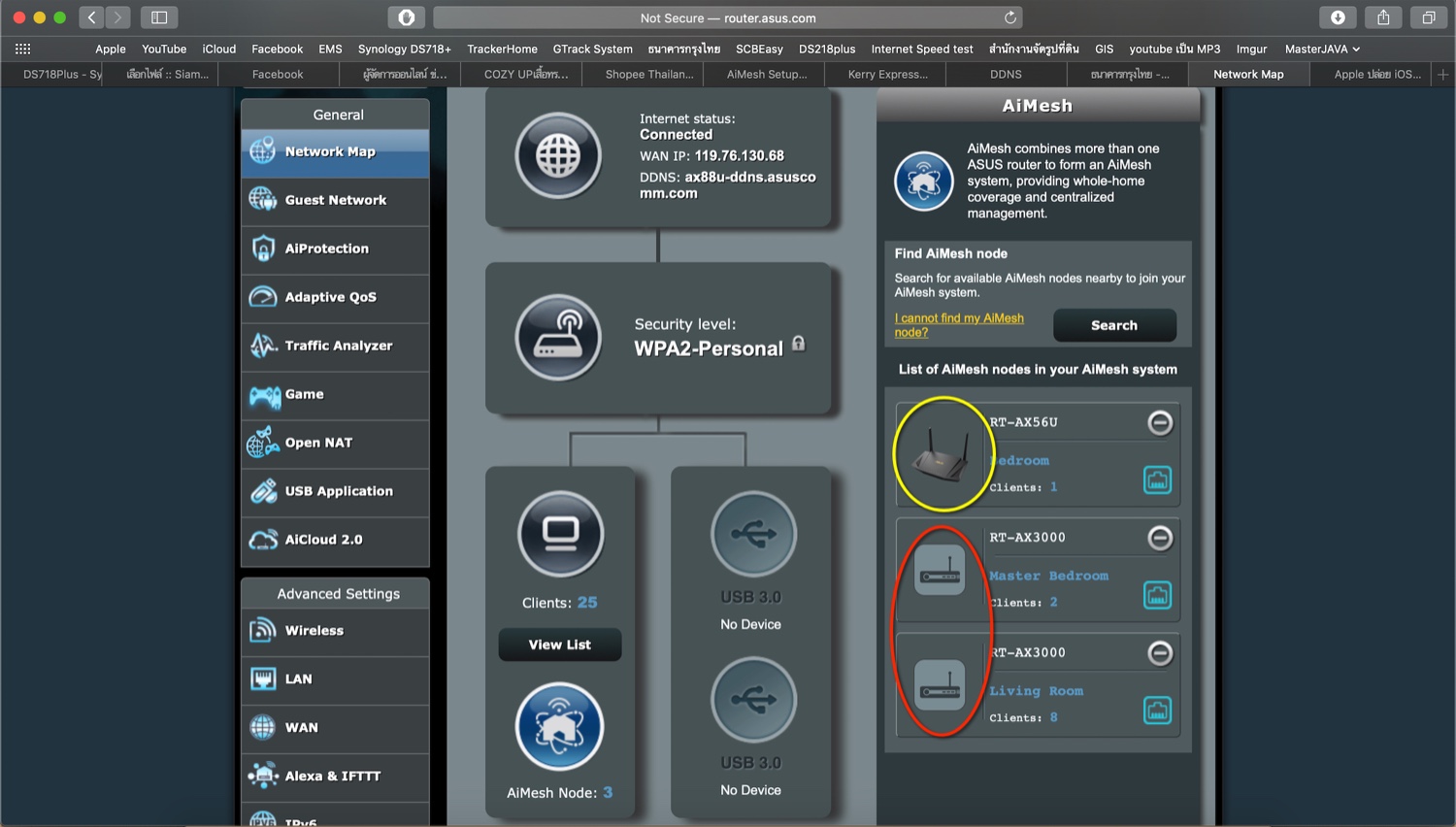Remove the RT-AX3000 Master Bedroom node
Image resolution: width=1456 pixels, height=827 pixels.
point(1160,538)
